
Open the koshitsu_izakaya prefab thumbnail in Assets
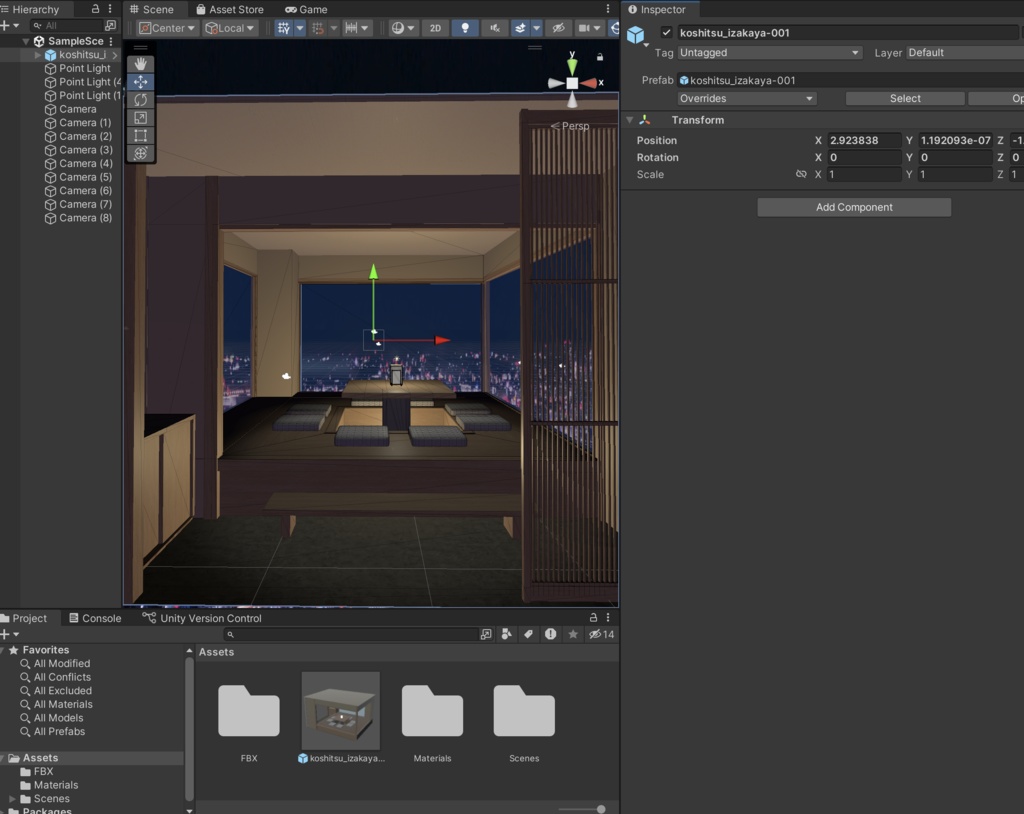[x=340, y=710]
